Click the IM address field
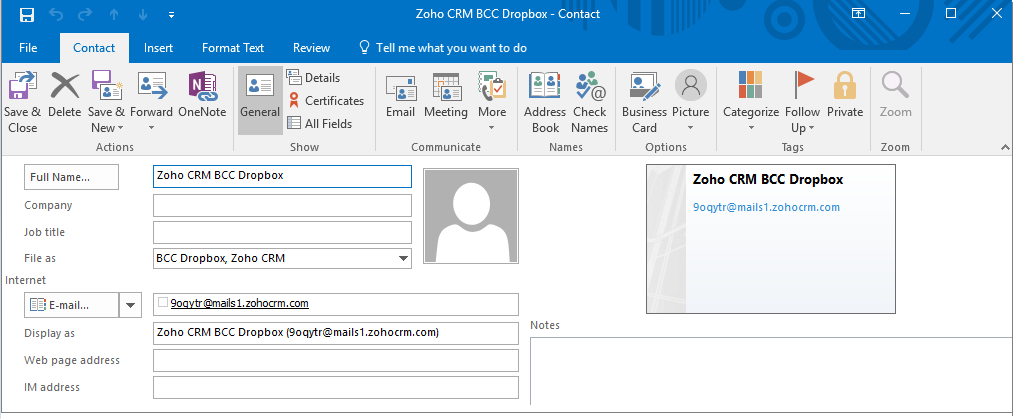 coord(336,387)
